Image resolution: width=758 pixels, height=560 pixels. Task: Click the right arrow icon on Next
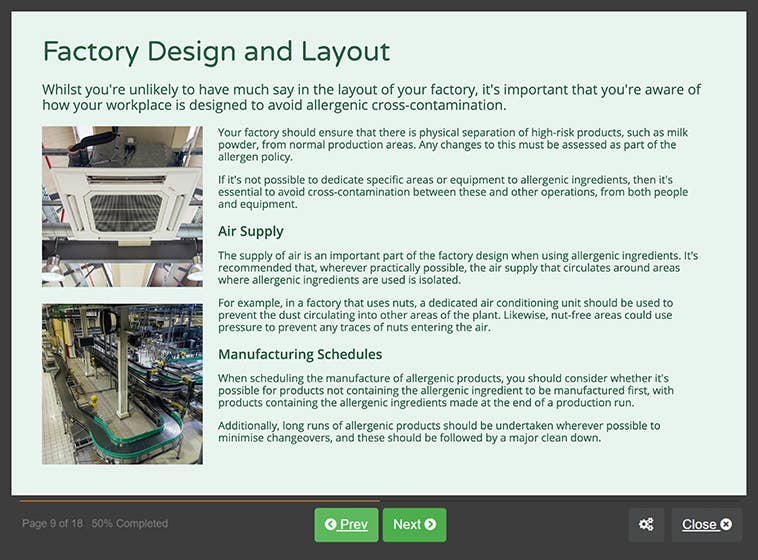click(430, 524)
